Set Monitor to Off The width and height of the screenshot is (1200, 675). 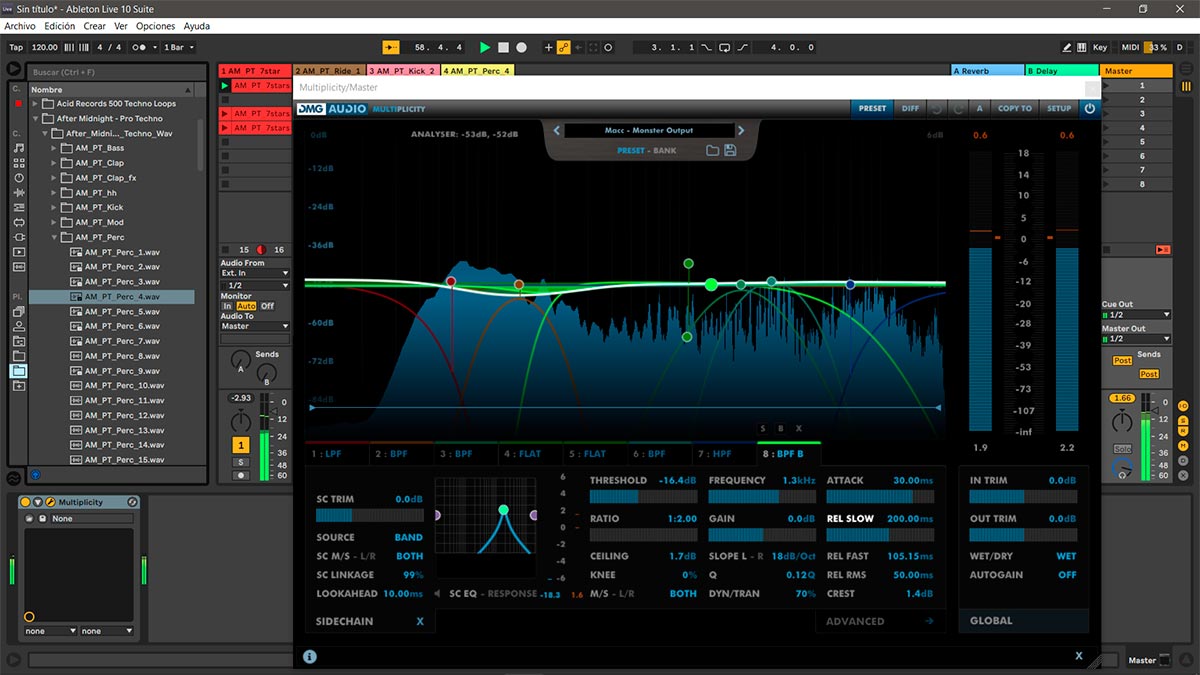pos(267,306)
